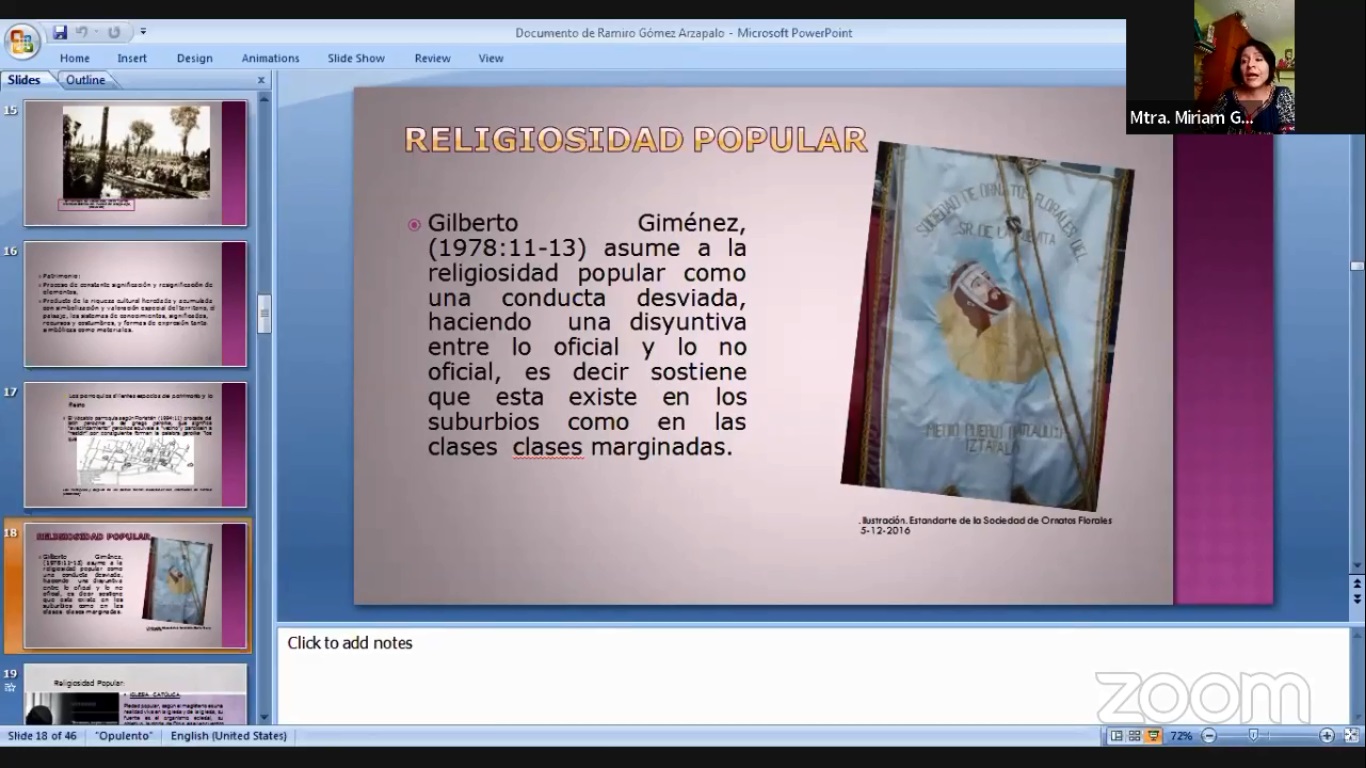
Task: Fit slide to current window icon
Action: [1351, 736]
